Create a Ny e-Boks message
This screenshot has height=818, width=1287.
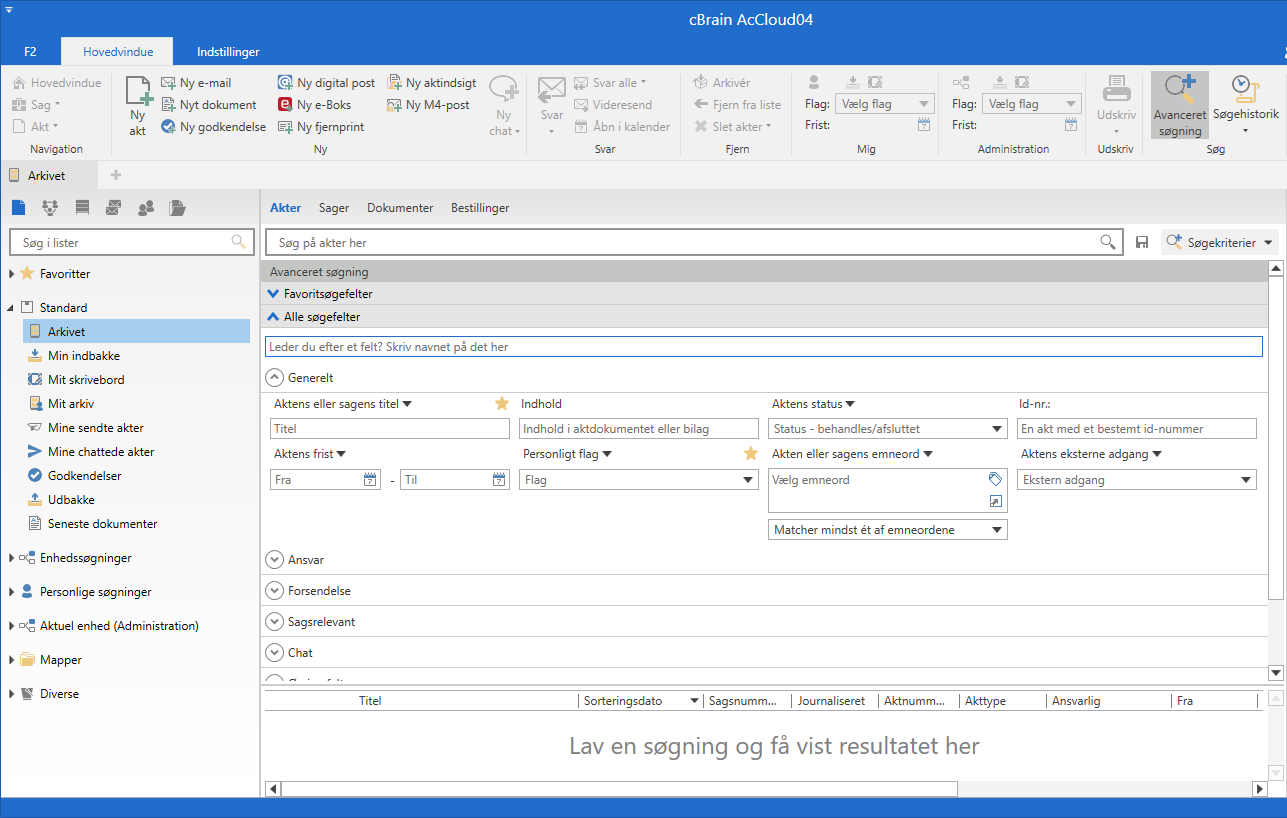pos(314,105)
